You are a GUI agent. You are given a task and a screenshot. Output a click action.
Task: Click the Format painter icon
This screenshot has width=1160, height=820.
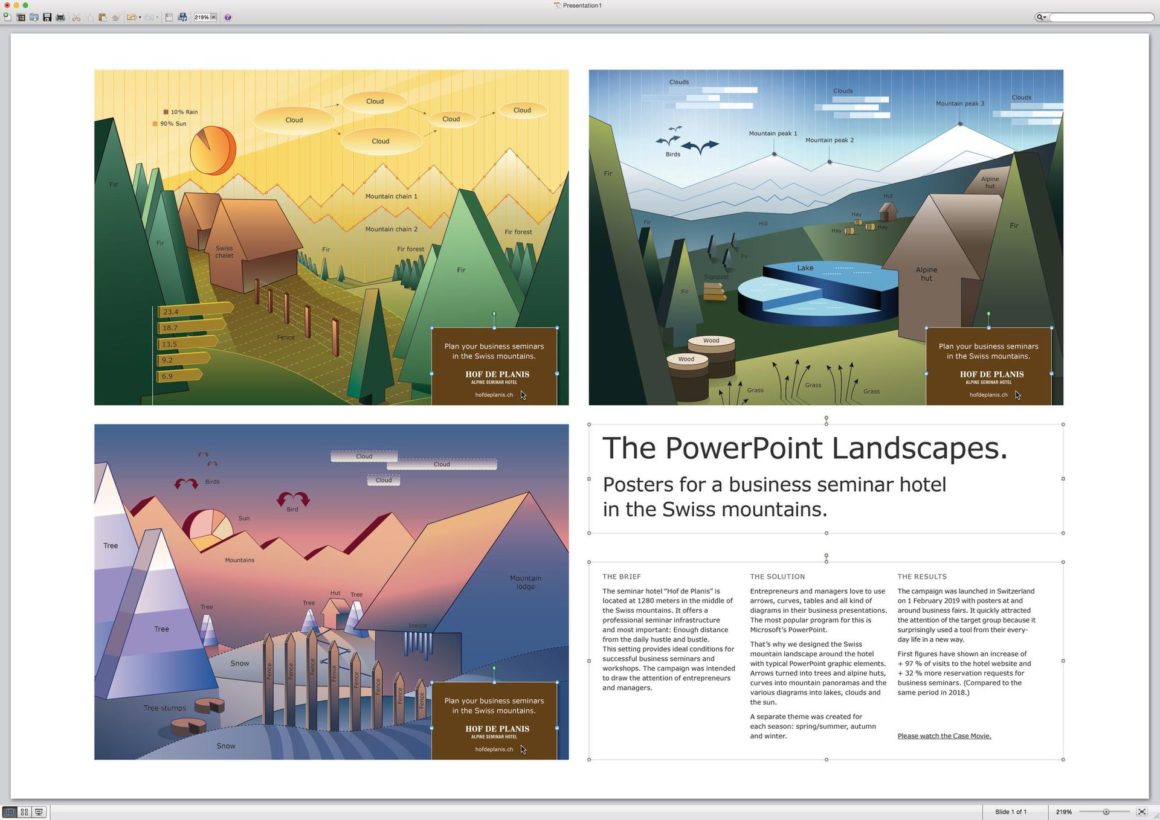point(115,17)
